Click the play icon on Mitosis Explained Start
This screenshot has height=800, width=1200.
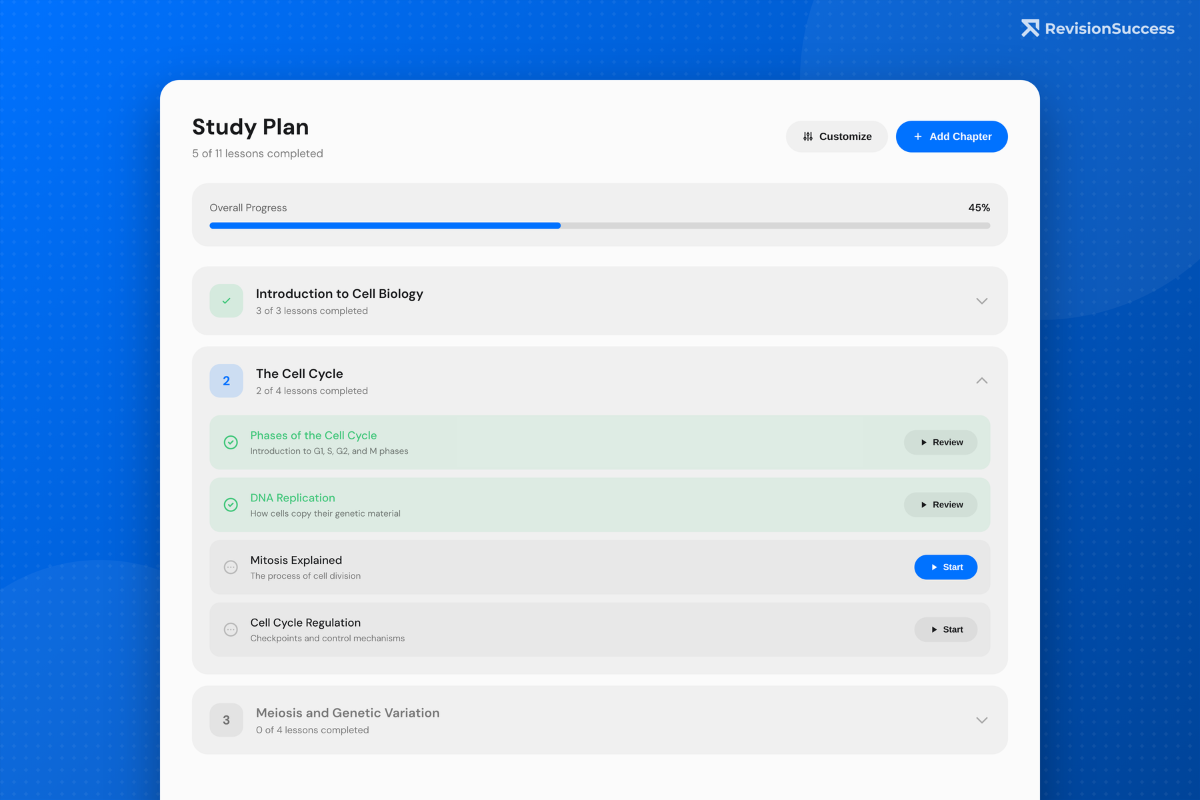tap(934, 568)
